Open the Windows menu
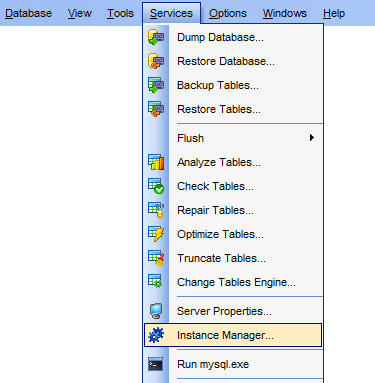Viewport: 375px width, 383px height. (285, 13)
